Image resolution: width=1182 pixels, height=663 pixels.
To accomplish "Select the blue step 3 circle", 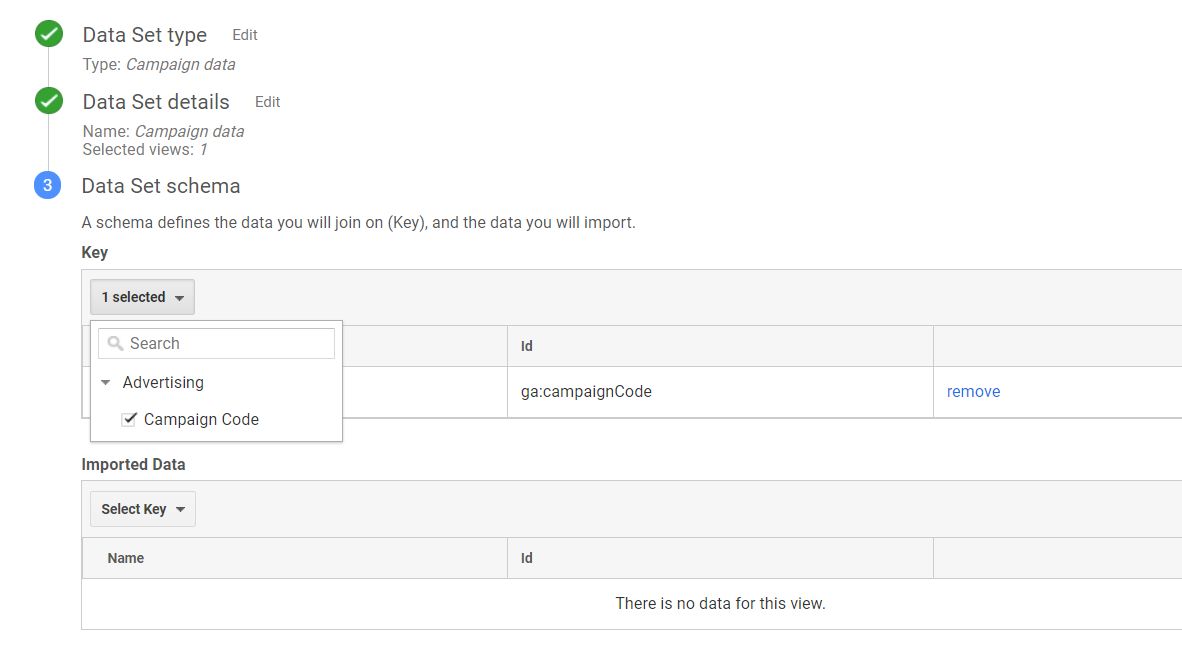I will [x=48, y=186].
